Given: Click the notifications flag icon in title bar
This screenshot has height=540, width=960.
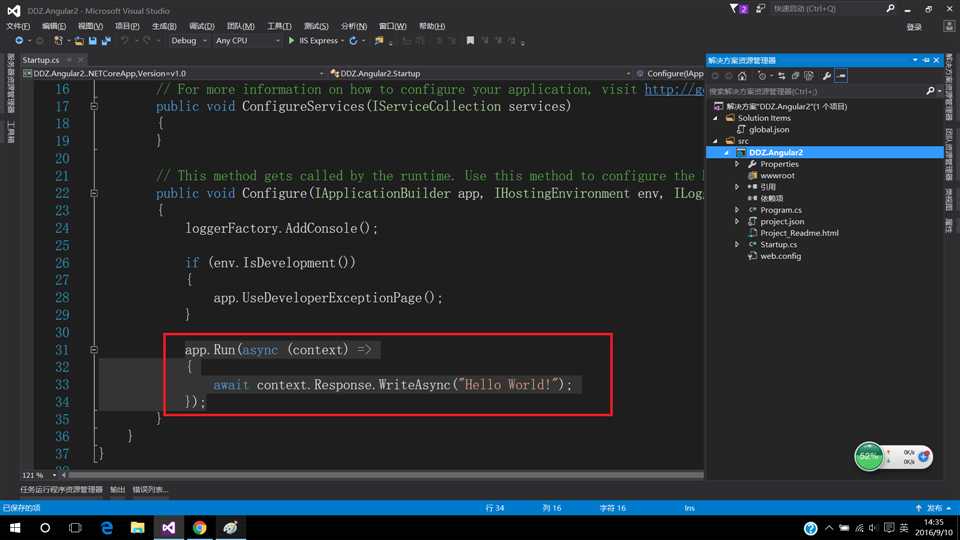Looking at the screenshot, I should (733, 9).
